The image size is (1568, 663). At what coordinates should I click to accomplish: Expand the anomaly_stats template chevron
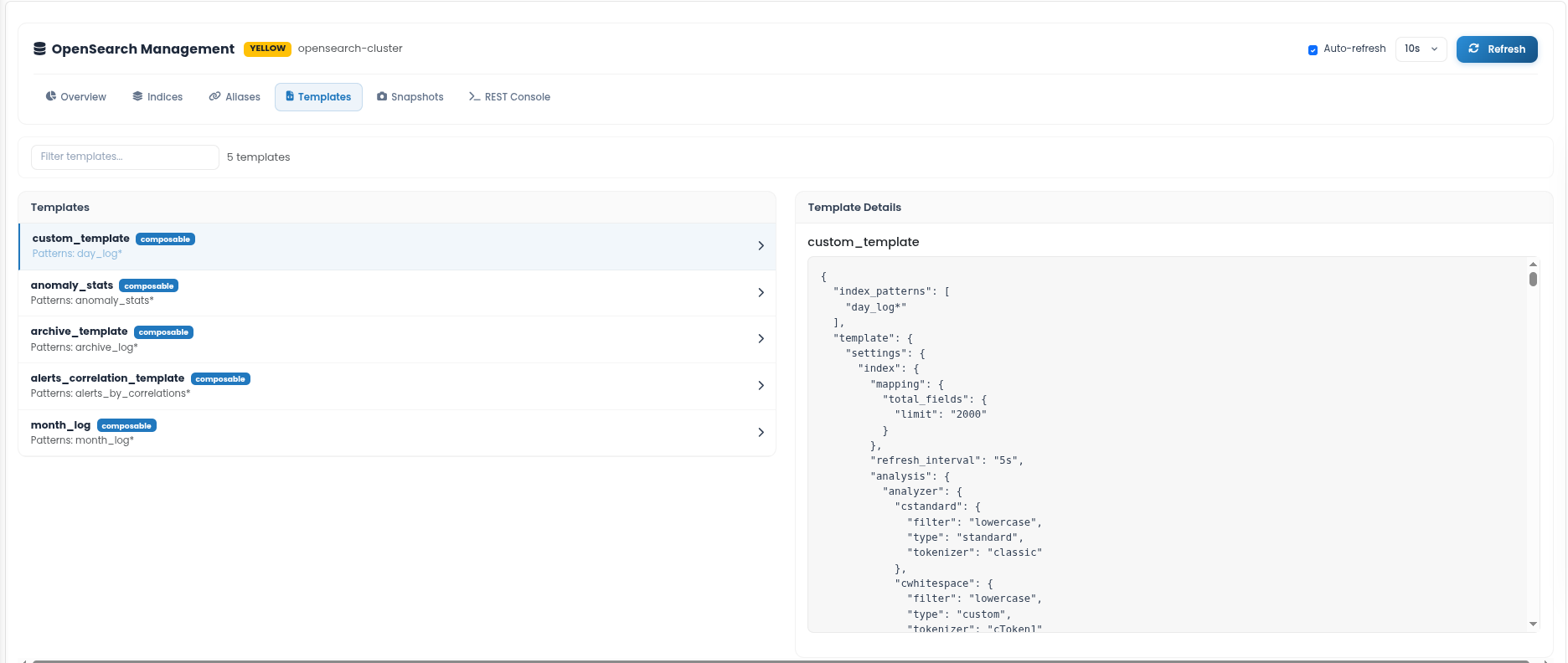click(x=761, y=292)
